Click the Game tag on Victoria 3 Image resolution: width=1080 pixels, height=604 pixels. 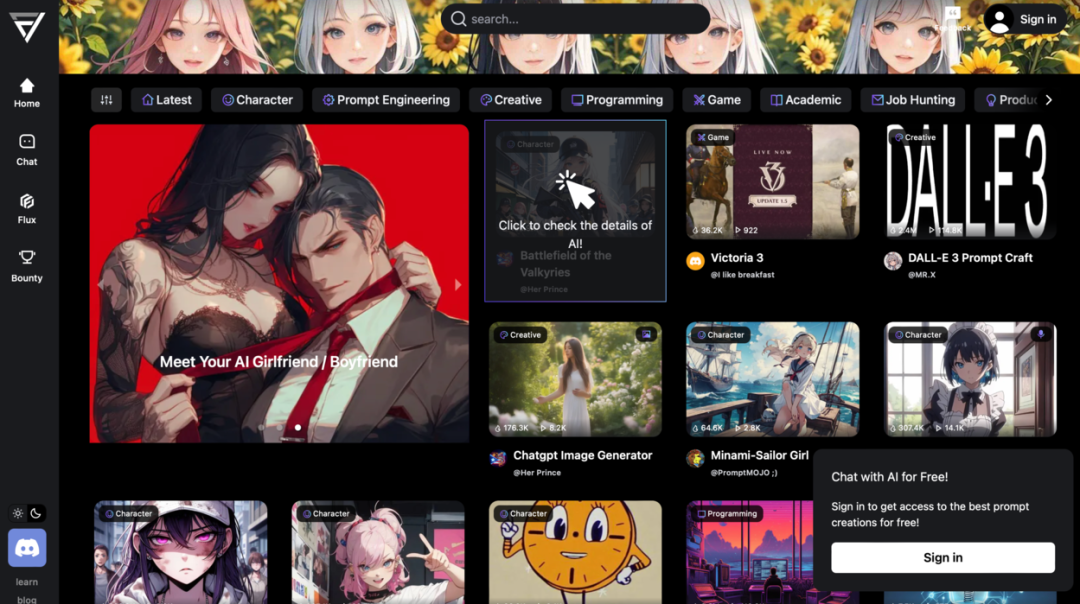713,137
